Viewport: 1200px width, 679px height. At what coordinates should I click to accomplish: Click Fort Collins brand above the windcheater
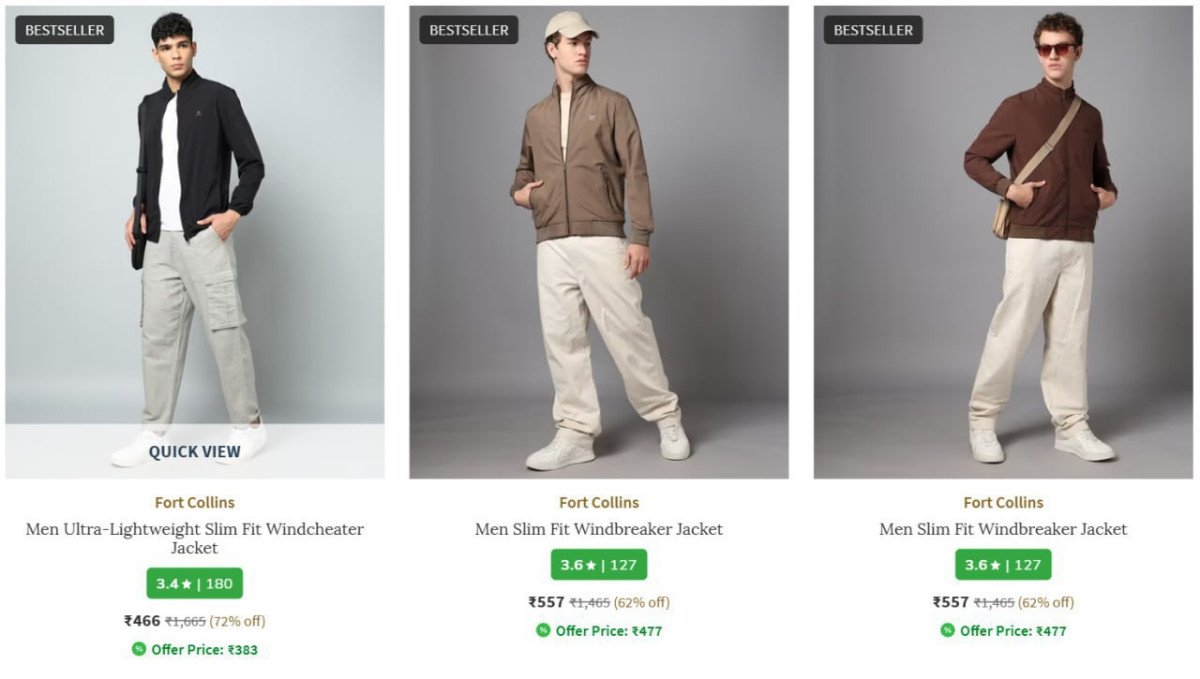tap(195, 502)
